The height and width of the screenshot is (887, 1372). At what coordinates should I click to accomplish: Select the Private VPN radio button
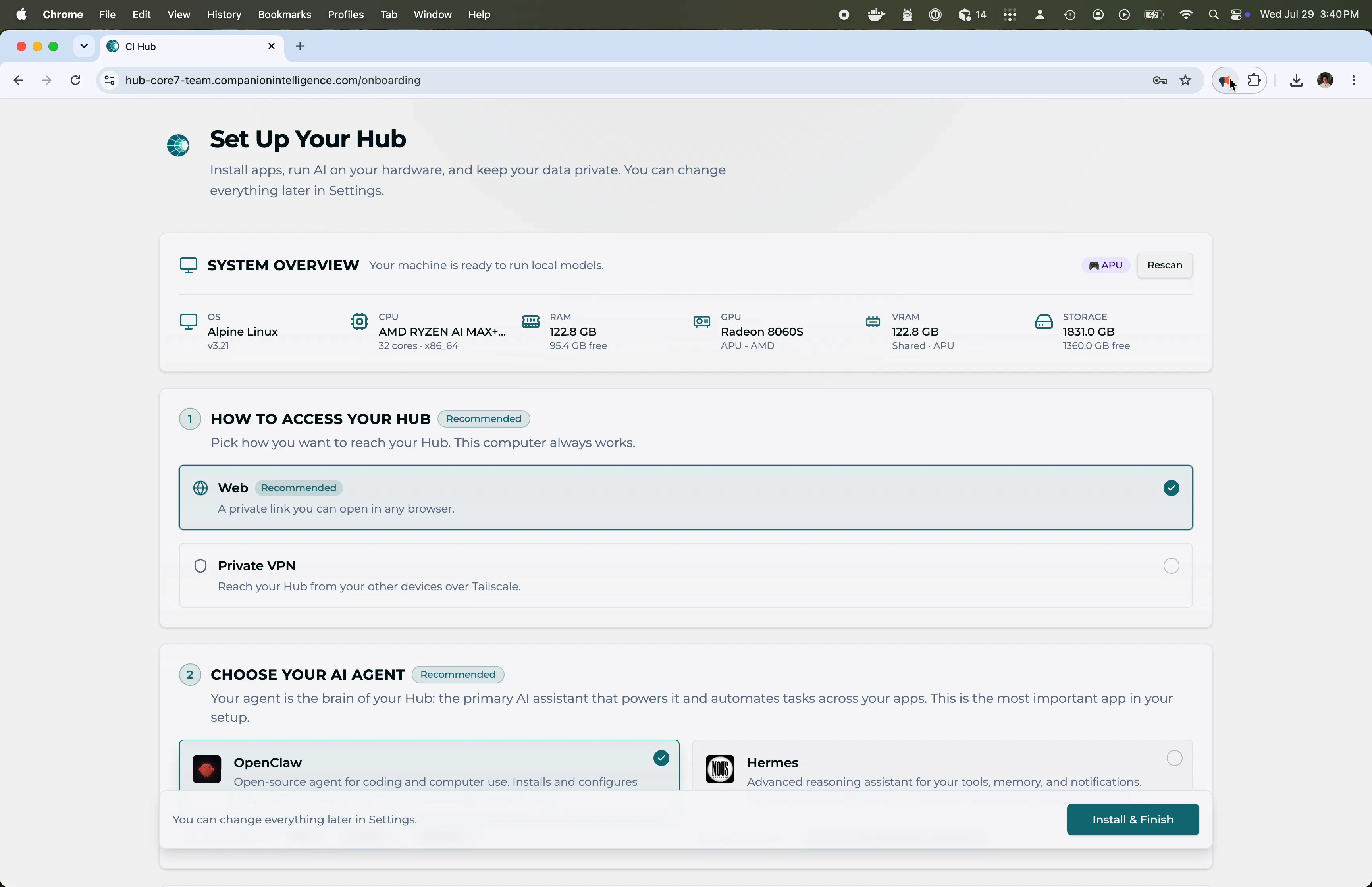1171,566
